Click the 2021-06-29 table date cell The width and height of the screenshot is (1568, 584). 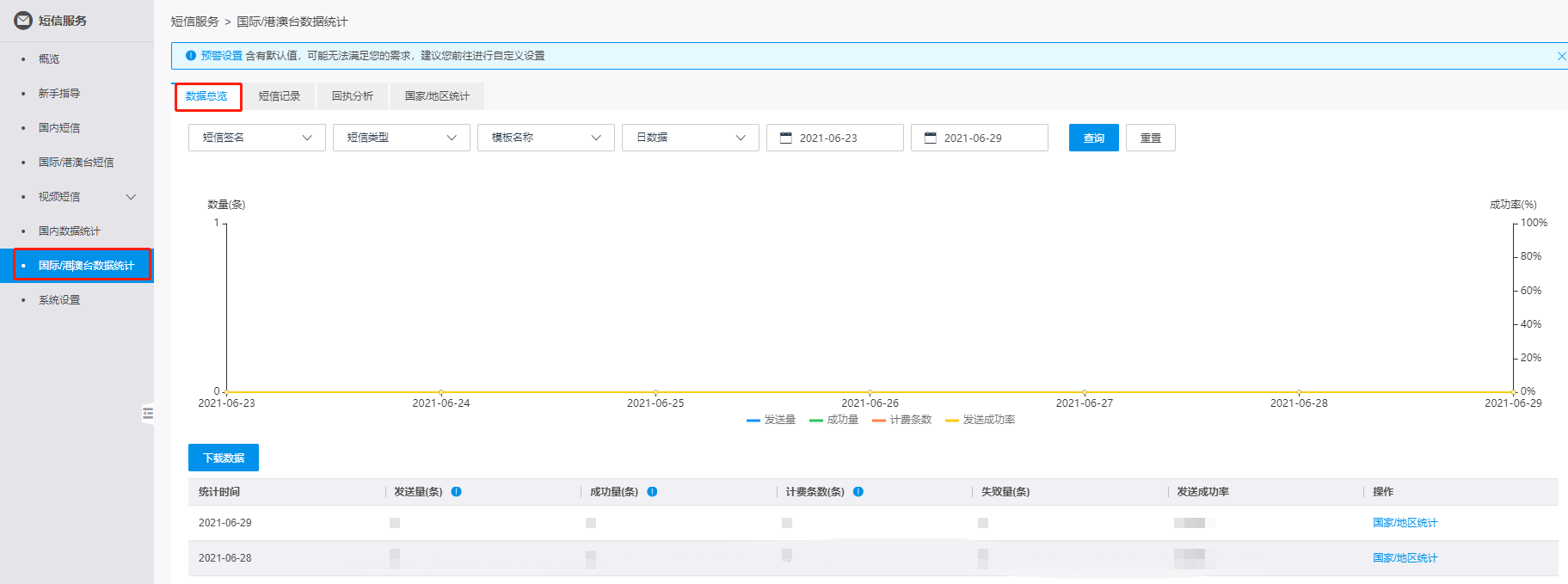(225, 523)
